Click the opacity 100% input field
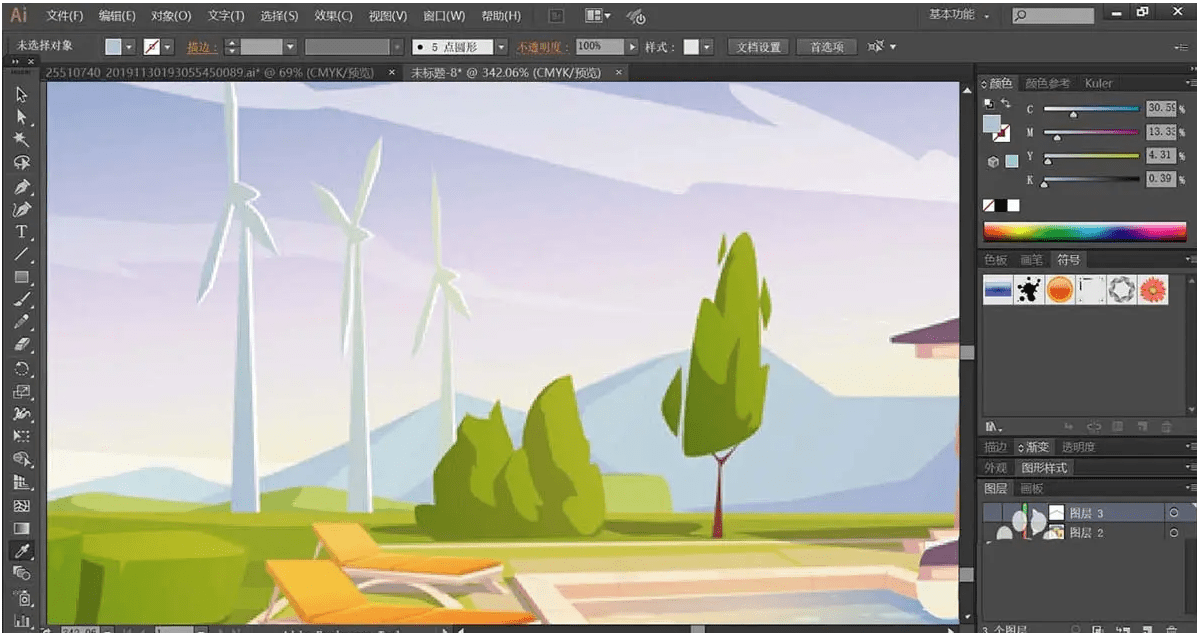Image resolution: width=1197 pixels, height=633 pixels. pyautogui.click(x=600, y=47)
